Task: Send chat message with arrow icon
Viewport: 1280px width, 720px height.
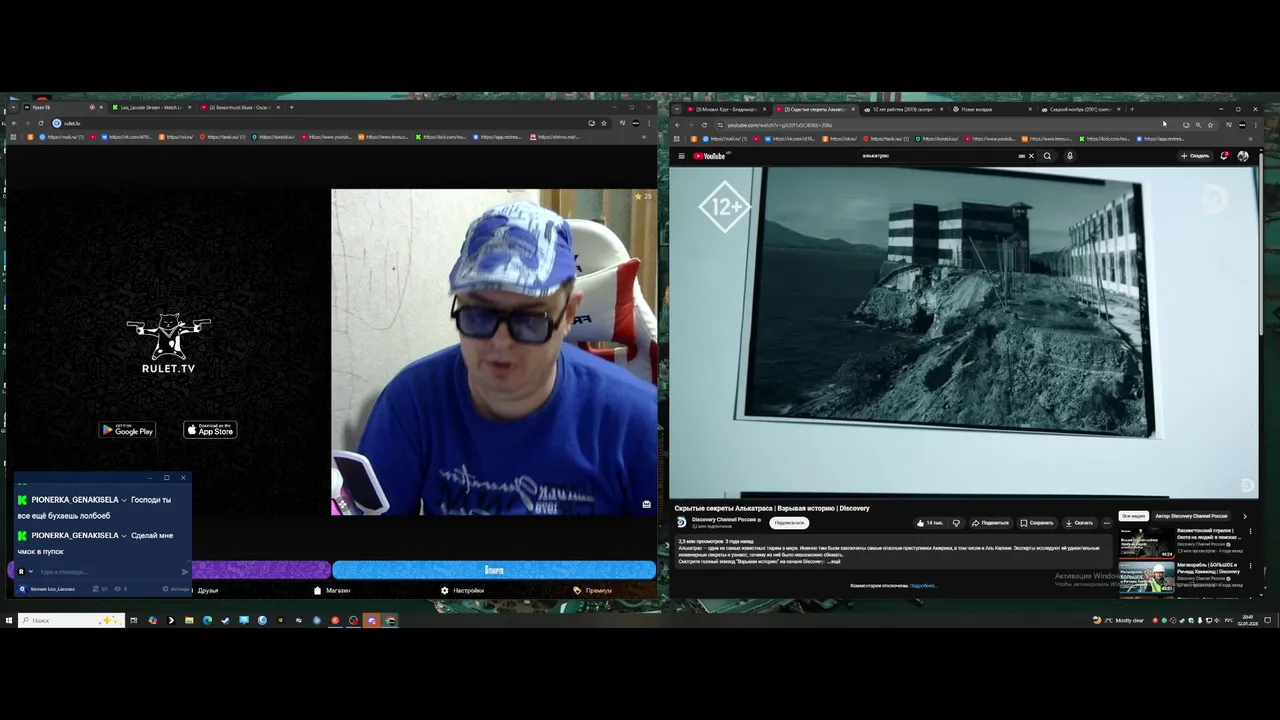Action: pos(184,572)
